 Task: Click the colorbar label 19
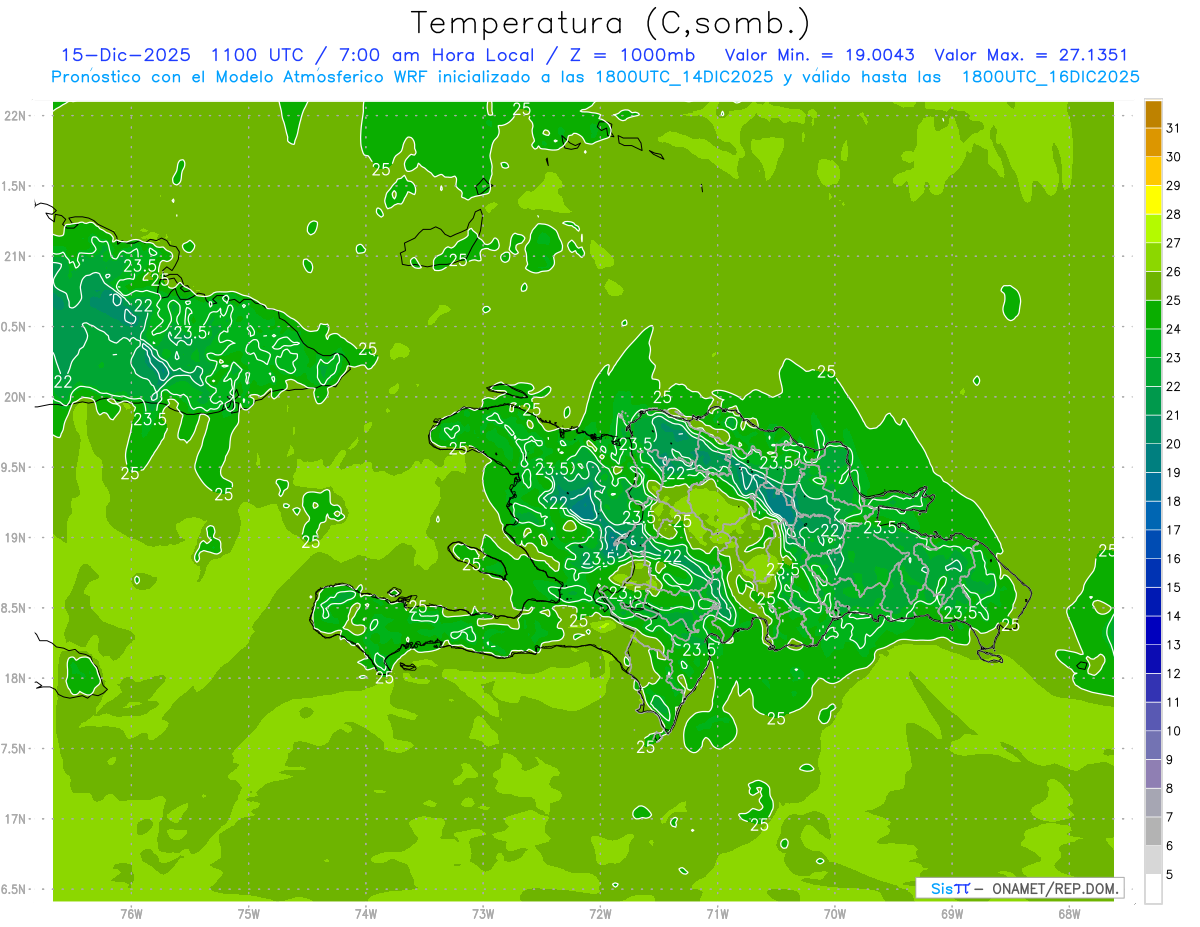click(x=1173, y=473)
